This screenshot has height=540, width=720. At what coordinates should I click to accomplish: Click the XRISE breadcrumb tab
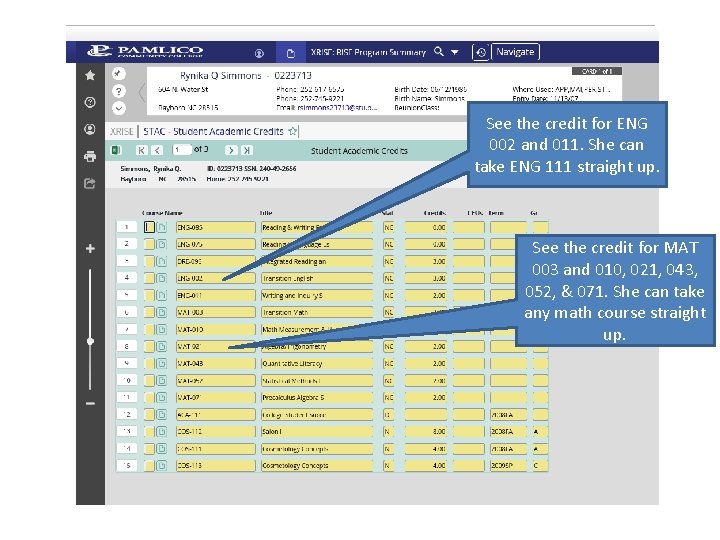(122, 131)
